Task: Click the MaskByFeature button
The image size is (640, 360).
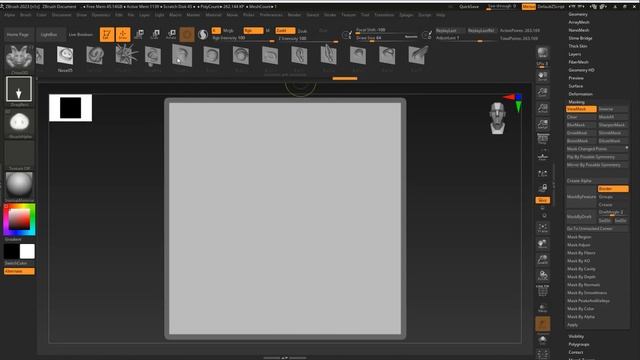Action: click(581, 197)
